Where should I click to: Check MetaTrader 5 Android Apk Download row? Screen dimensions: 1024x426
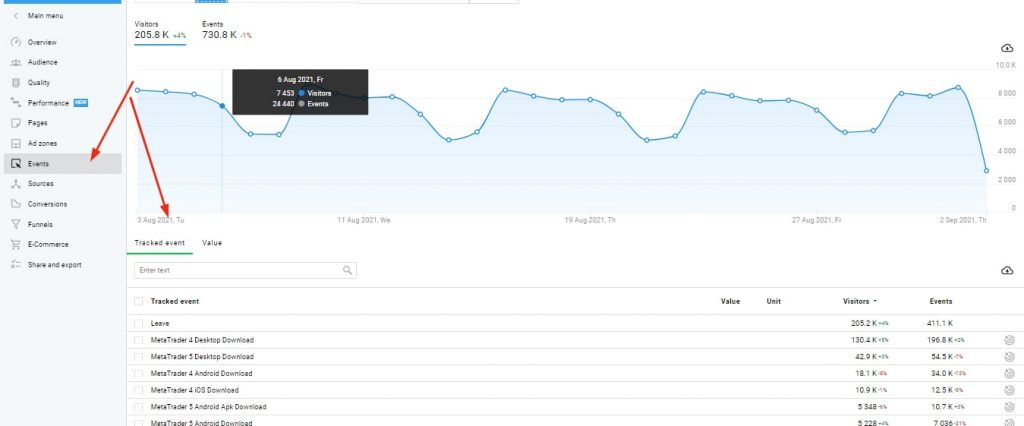[x=138, y=407]
